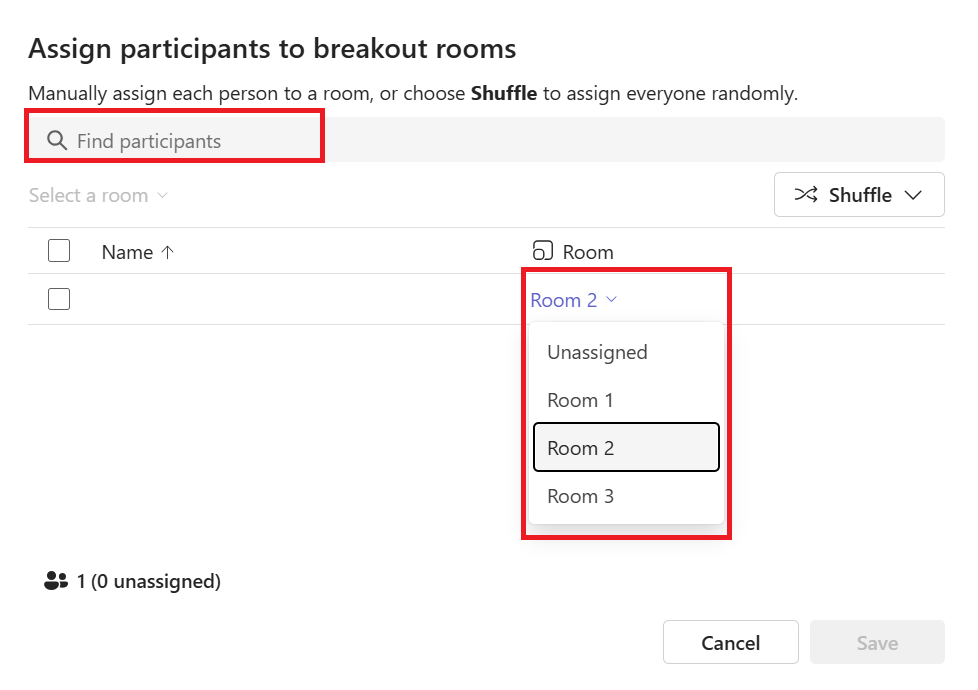Select Room 1 in the dropdown list
This screenshot has width=978, height=690.
pyautogui.click(x=580, y=400)
